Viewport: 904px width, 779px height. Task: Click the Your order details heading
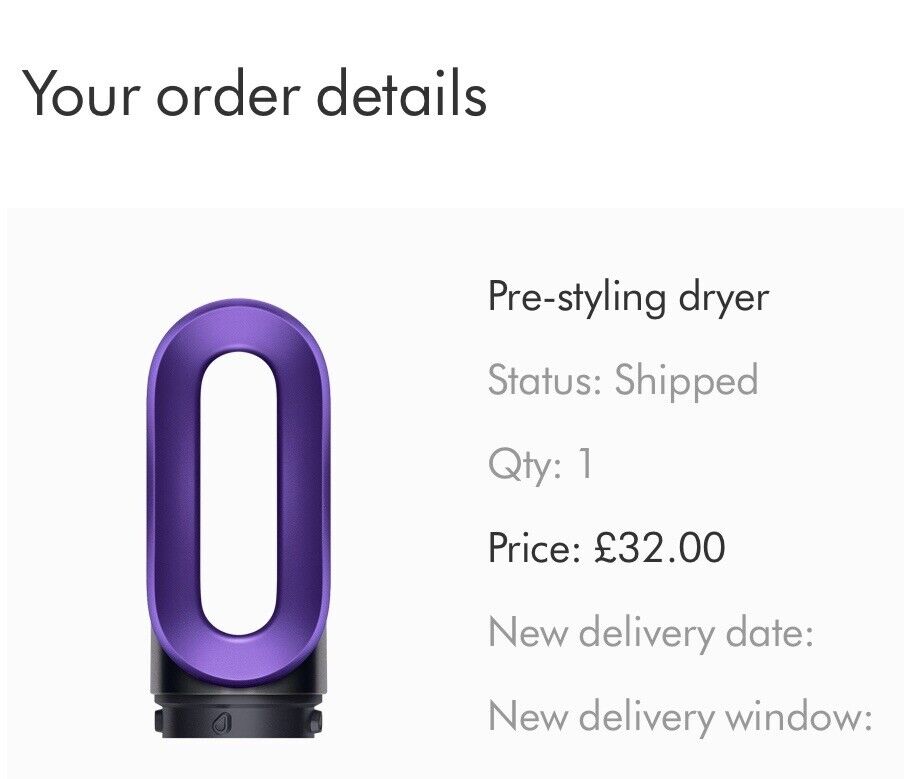(x=254, y=93)
